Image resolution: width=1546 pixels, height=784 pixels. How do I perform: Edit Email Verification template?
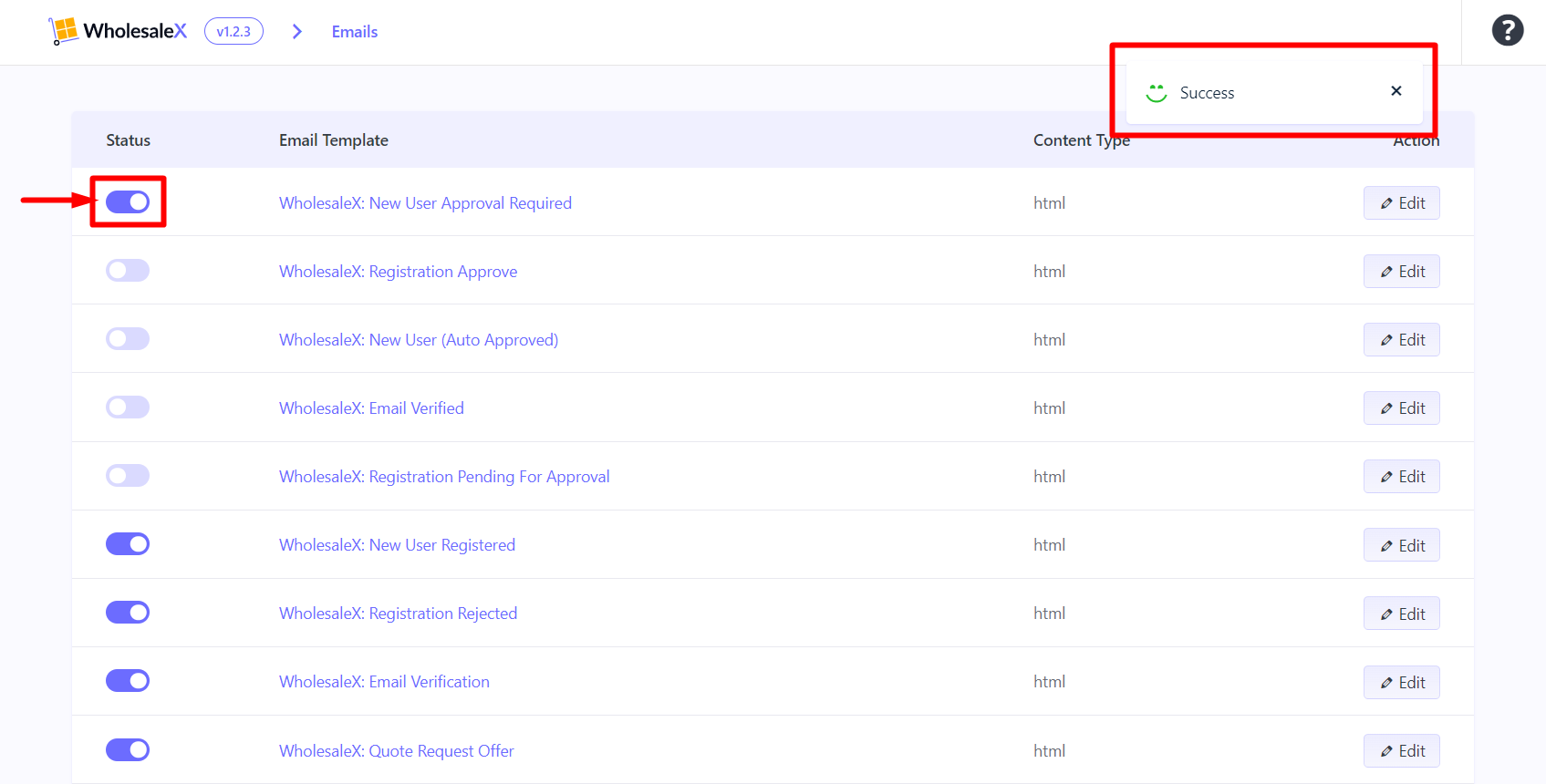[x=1402, y=682]
